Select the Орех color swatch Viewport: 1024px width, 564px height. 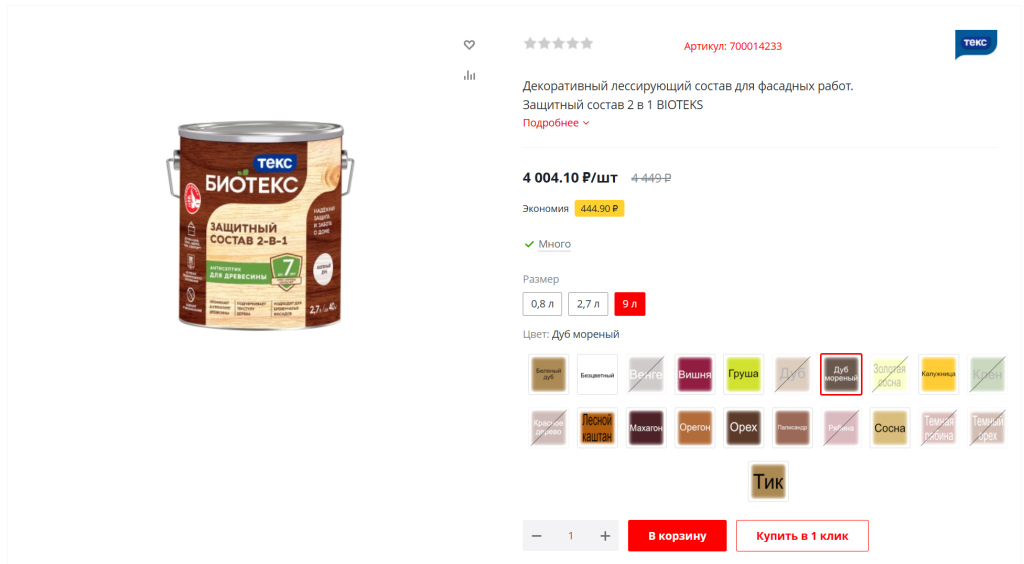click(743, 428)
